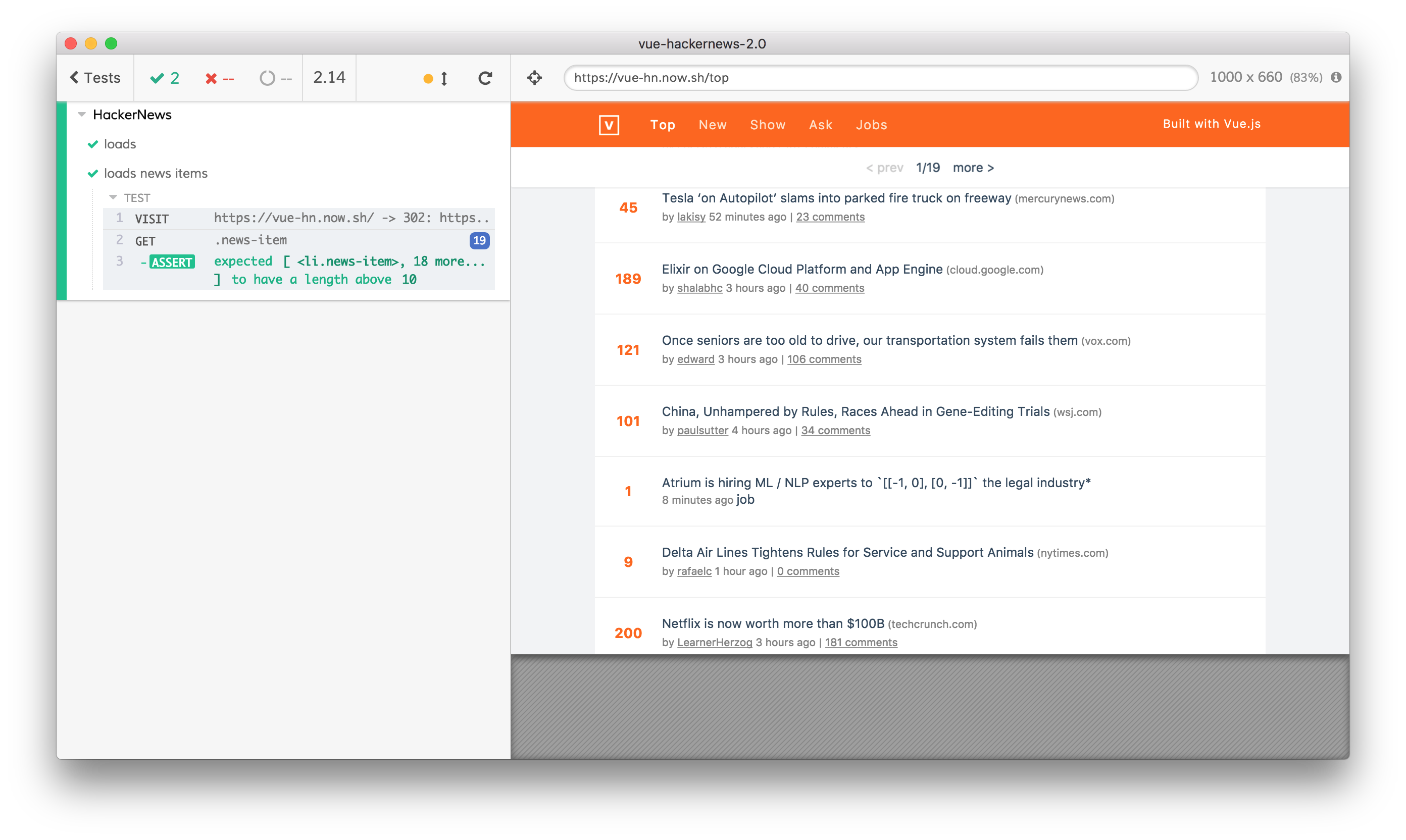Viewport: 1406px width, 840px height.
Task: Click the GET .news-item command row
Action: tap(298, 241)
